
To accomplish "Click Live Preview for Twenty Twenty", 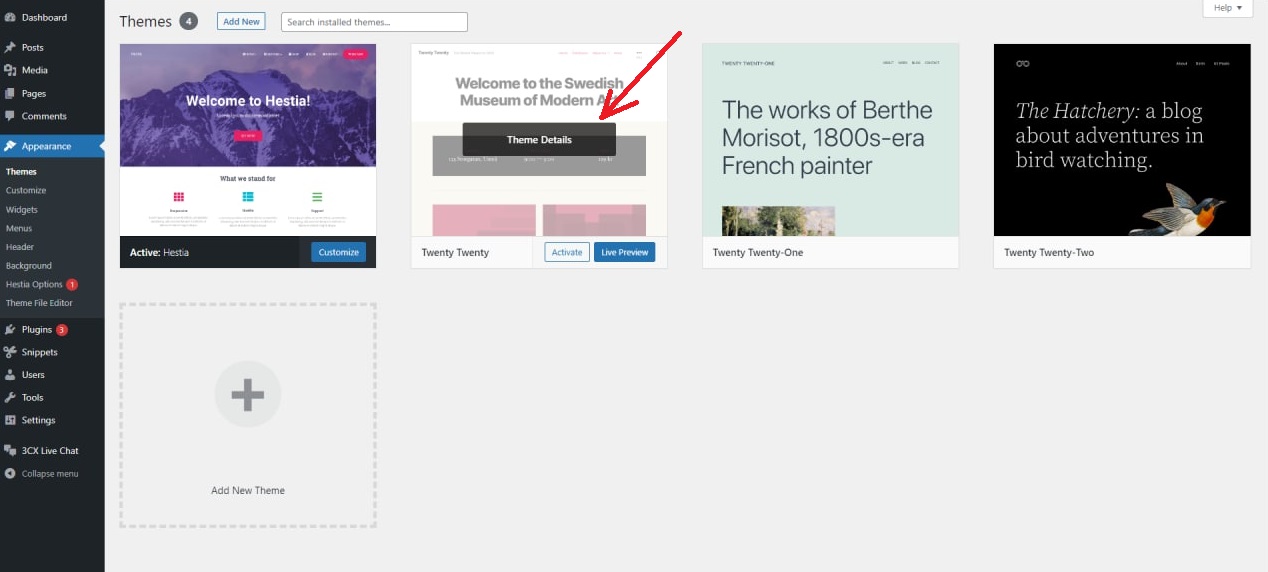I will (x=625, y=252).
